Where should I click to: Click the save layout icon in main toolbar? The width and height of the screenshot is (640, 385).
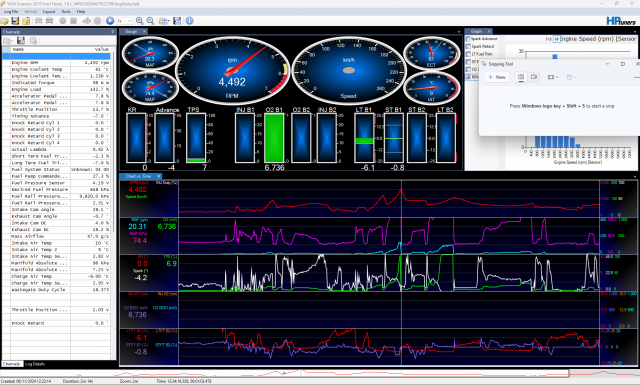pyautogui.click(x=177, y=20)
